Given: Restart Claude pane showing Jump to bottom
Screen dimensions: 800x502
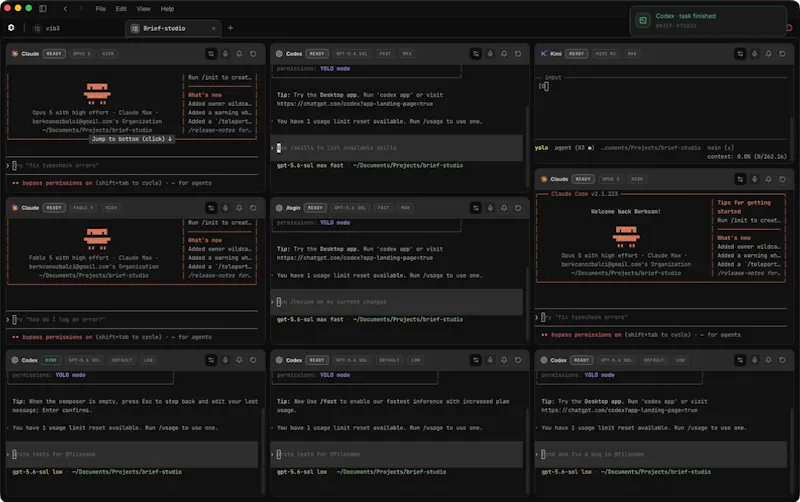Looking at the screenshot, I should click(253, 54).
